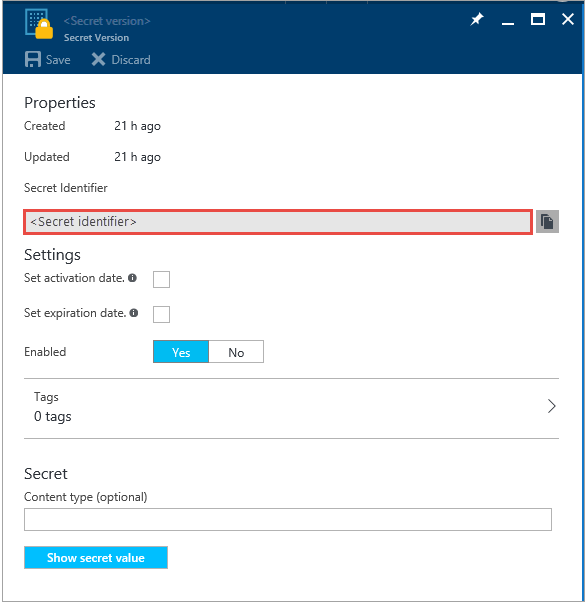Click info icon beside Set expiration date
Viewport: 585px width, 602px height.
pos(134,313)
